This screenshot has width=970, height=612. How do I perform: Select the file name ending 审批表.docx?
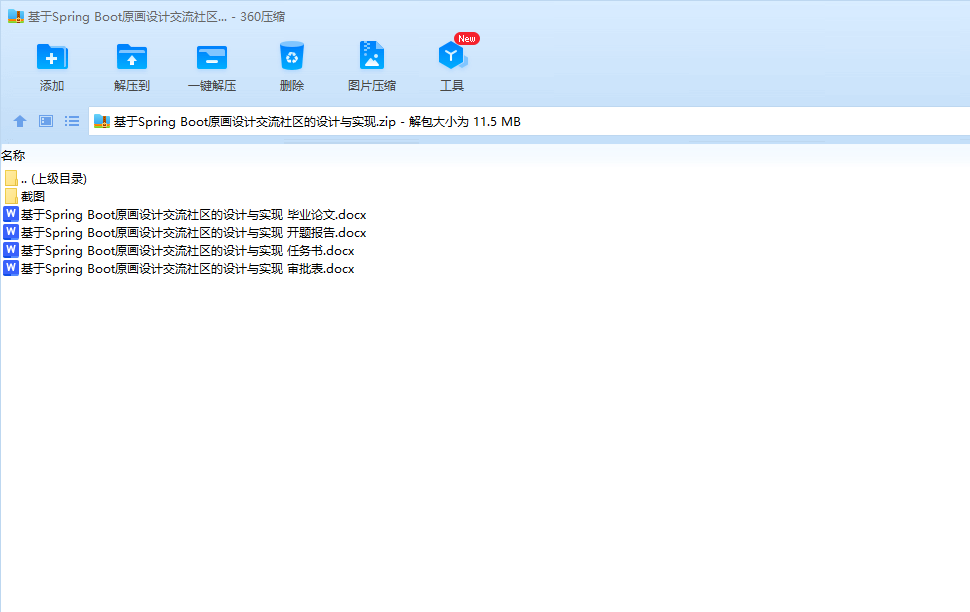tap(187, 269)
